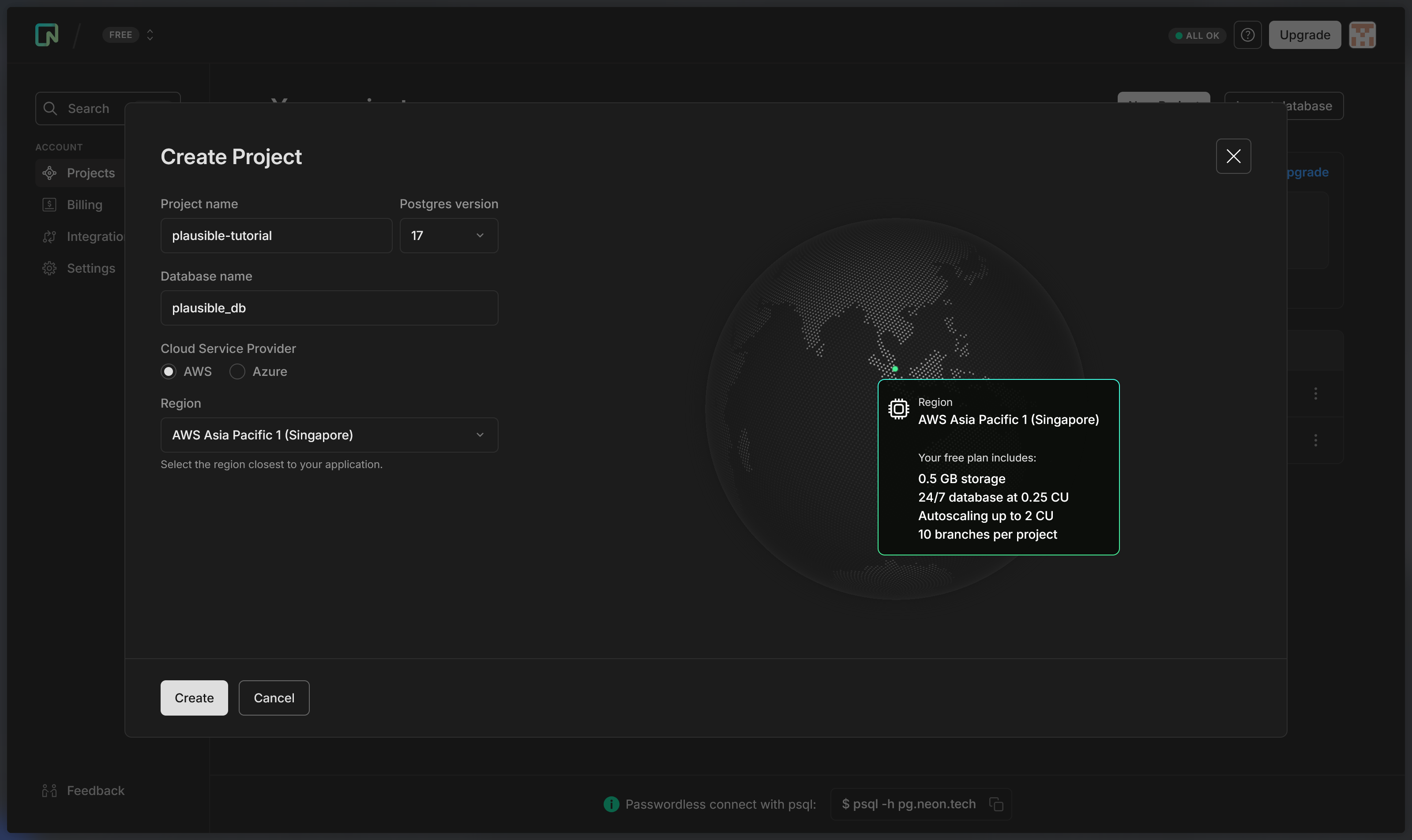Image resolution: width=1412 pixels, height=840 pixels.
Task: Open the help question mark icon
Action: 1247,35
